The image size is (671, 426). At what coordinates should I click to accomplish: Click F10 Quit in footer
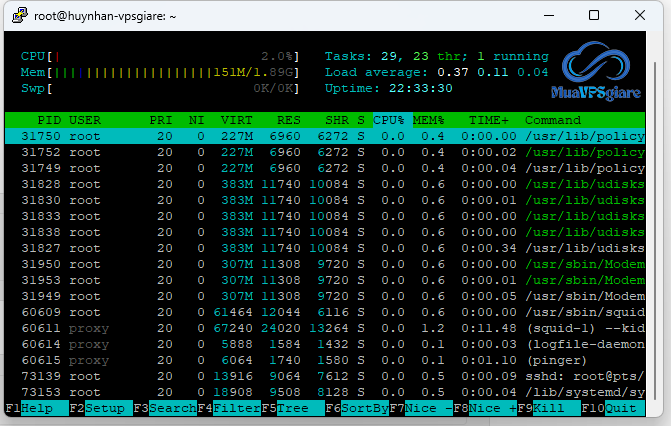pyautogui.click(x=620, y=408)
